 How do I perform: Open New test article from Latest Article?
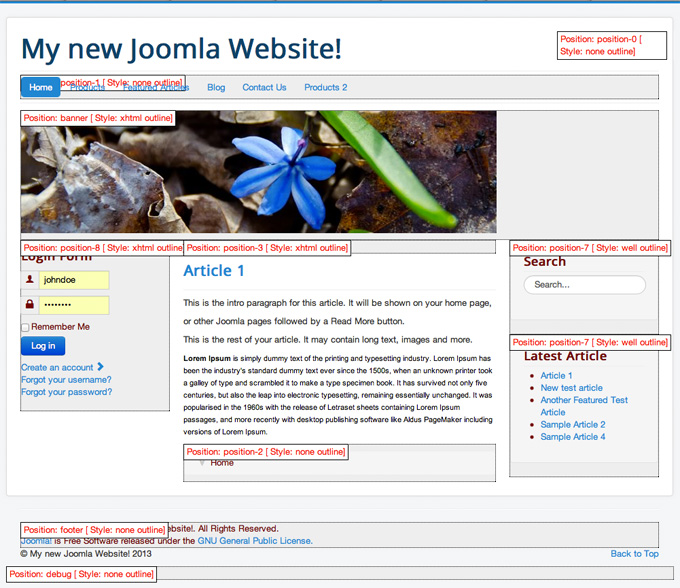pos(571,388)
